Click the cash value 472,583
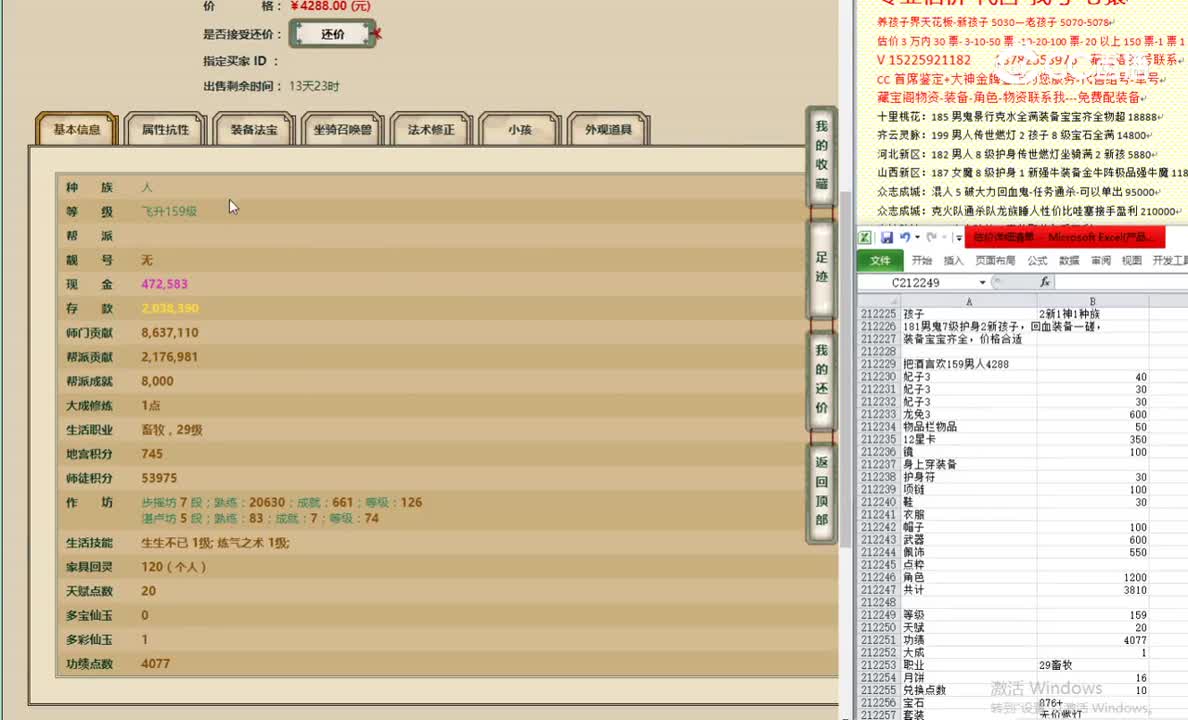 pyautogui.click(x=164, y=284)
